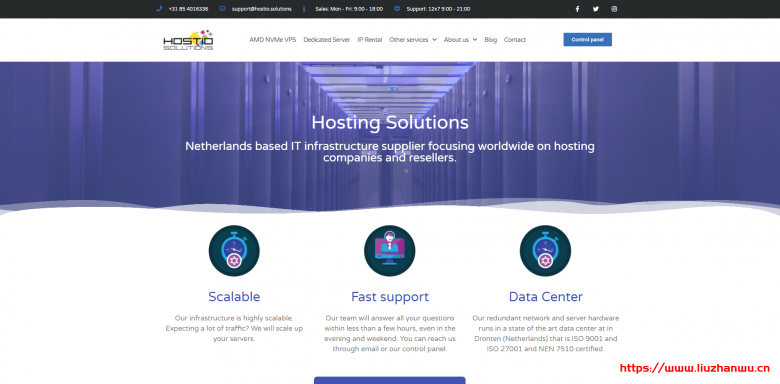
Task: Open the Twitter icon link
Action: 595,9
